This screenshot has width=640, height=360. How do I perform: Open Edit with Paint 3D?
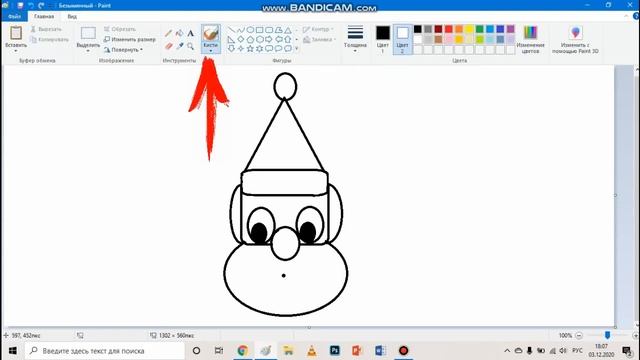575,39
